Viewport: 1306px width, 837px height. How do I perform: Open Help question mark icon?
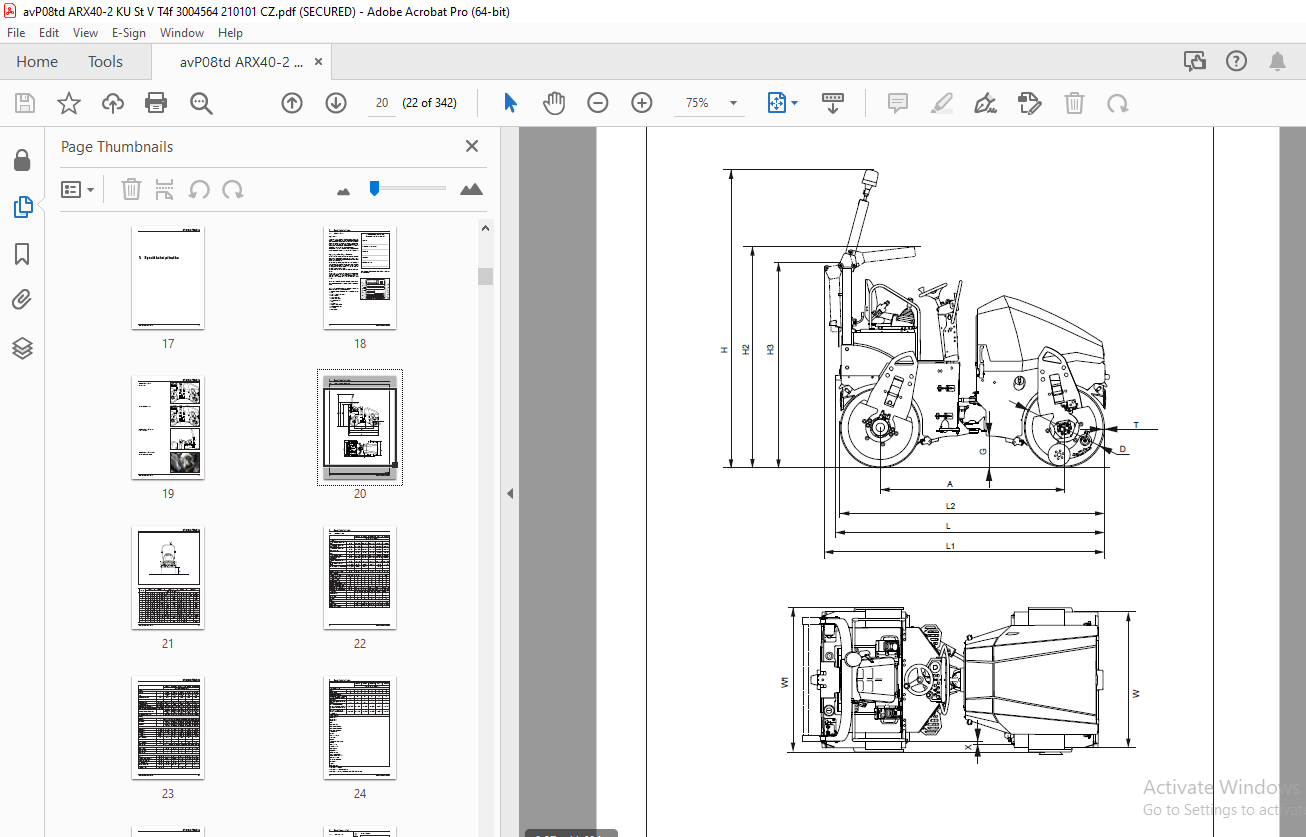tap(1237, 62)
